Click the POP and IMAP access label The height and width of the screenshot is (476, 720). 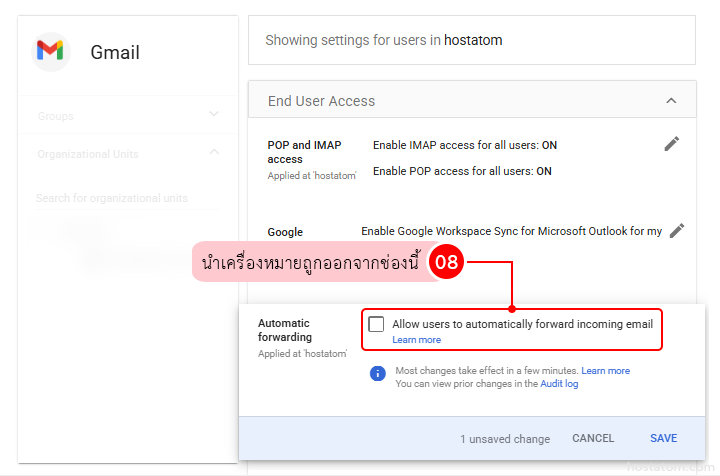(x=304, y=152)
